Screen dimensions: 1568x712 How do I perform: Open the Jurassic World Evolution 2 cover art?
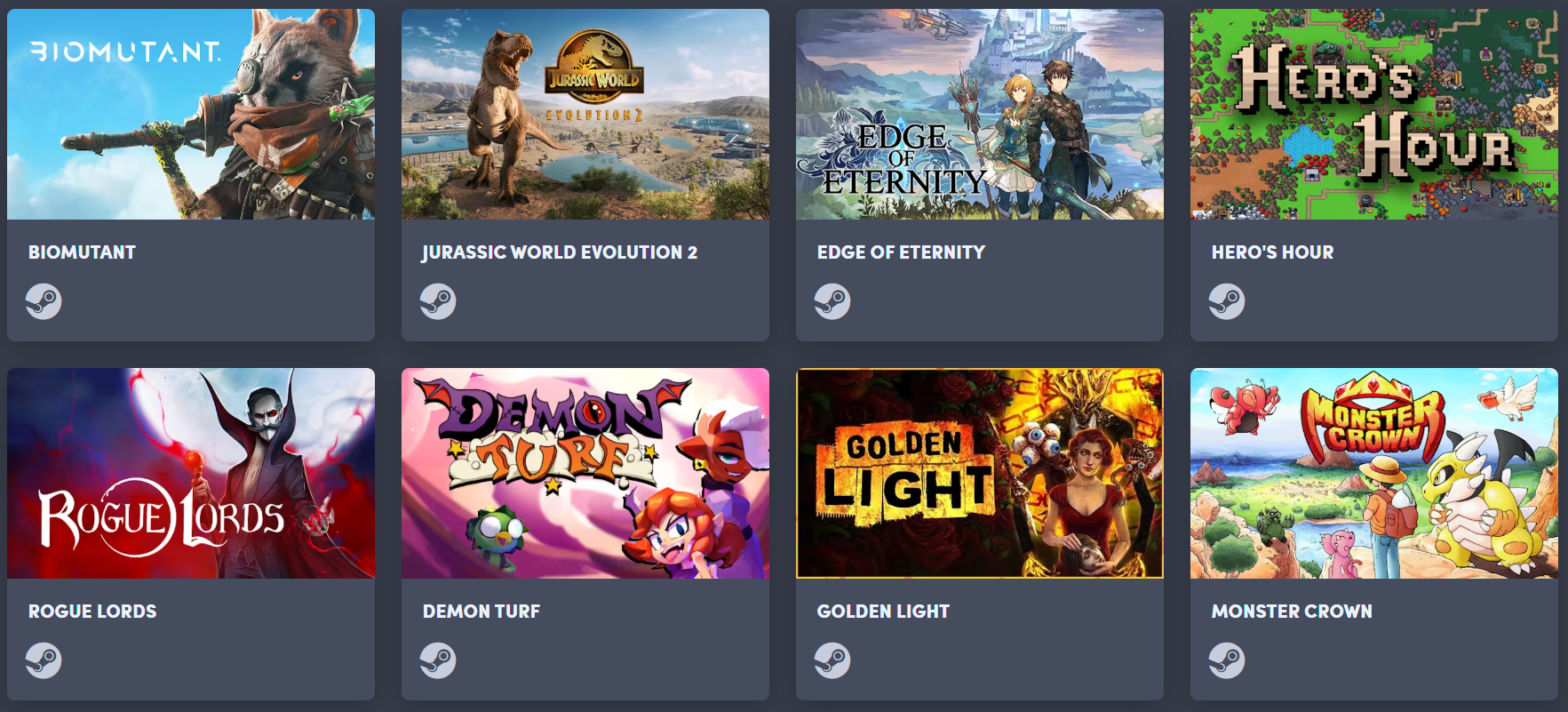pyautogui.click(x=585, y=114)
